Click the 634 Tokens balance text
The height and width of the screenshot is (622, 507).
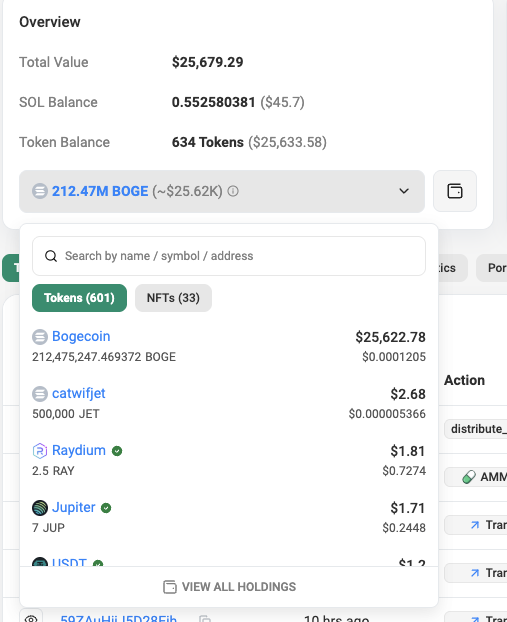click(x=207, y=142)
